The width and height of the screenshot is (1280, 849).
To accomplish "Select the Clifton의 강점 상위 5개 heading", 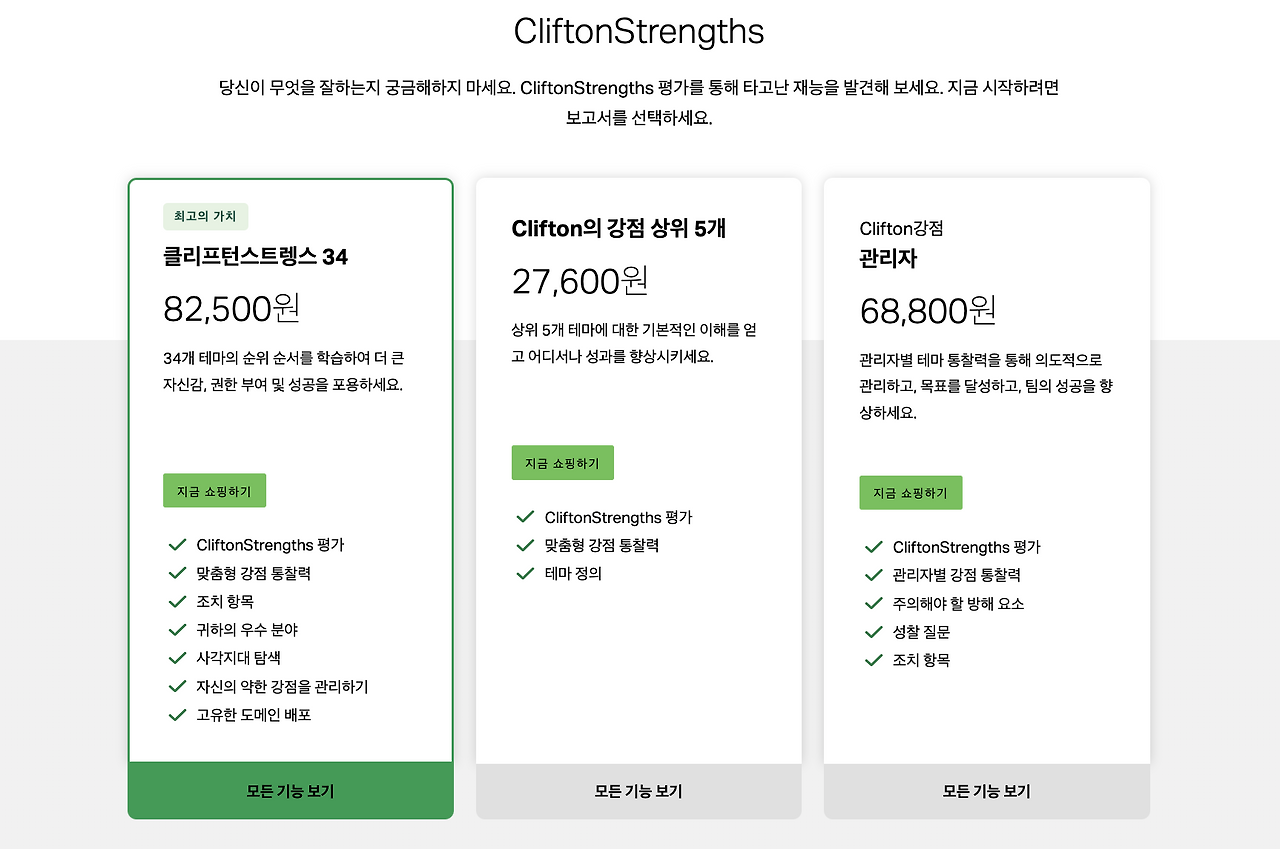I will [x=618, y=229].
